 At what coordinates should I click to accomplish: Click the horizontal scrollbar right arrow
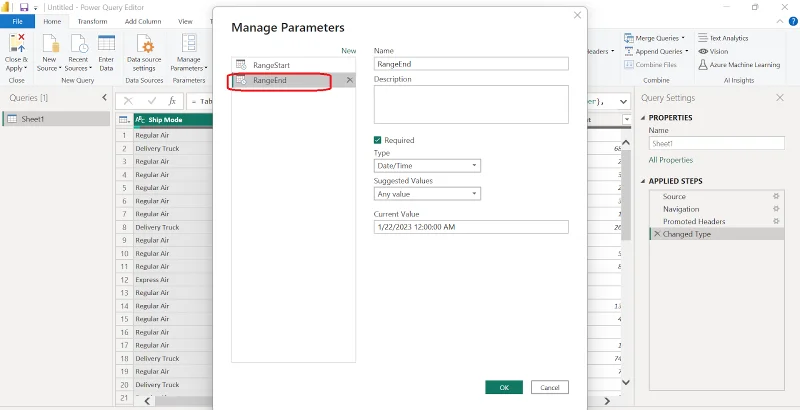[607, 401]
